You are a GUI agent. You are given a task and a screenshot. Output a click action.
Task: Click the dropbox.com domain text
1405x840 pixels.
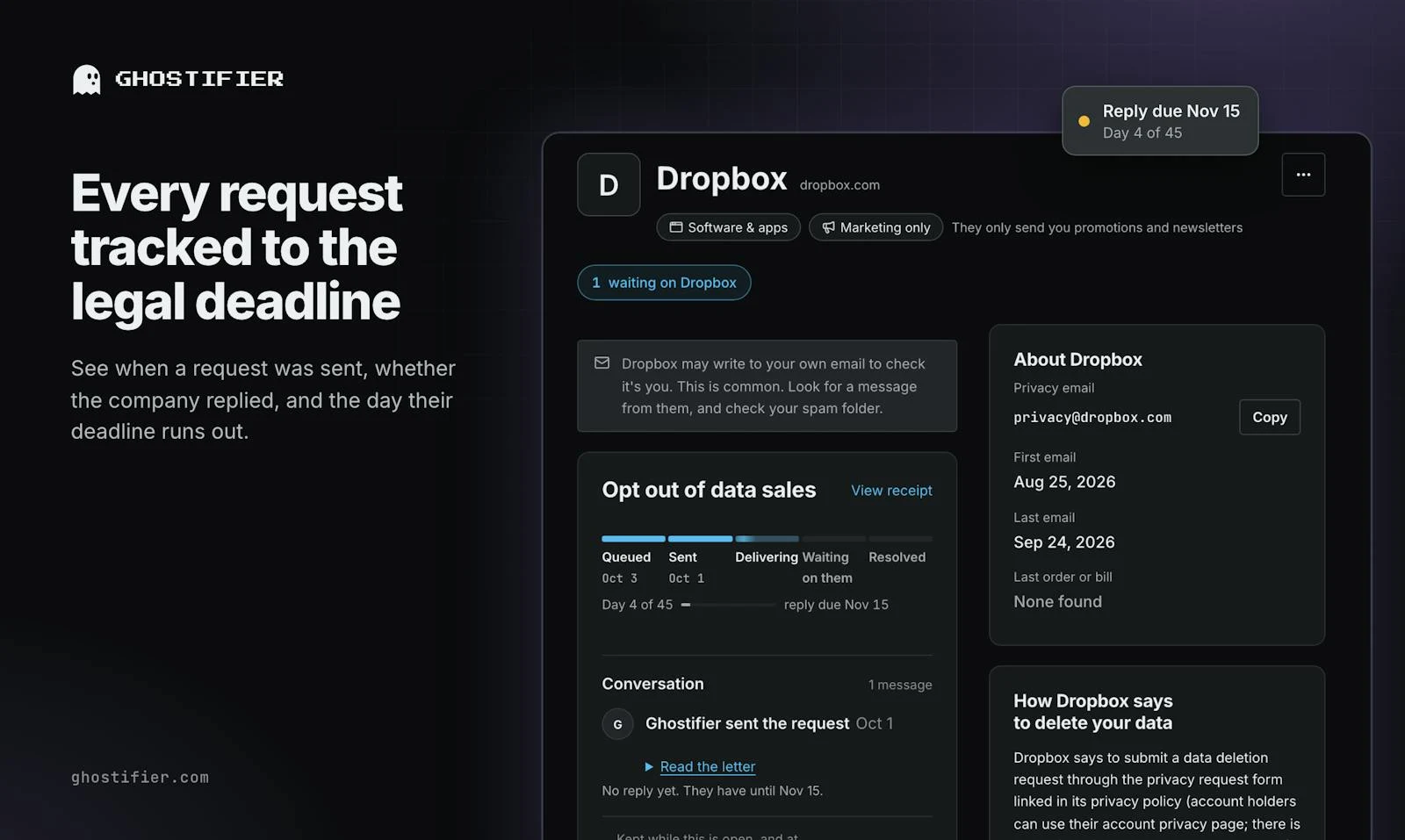839,185
